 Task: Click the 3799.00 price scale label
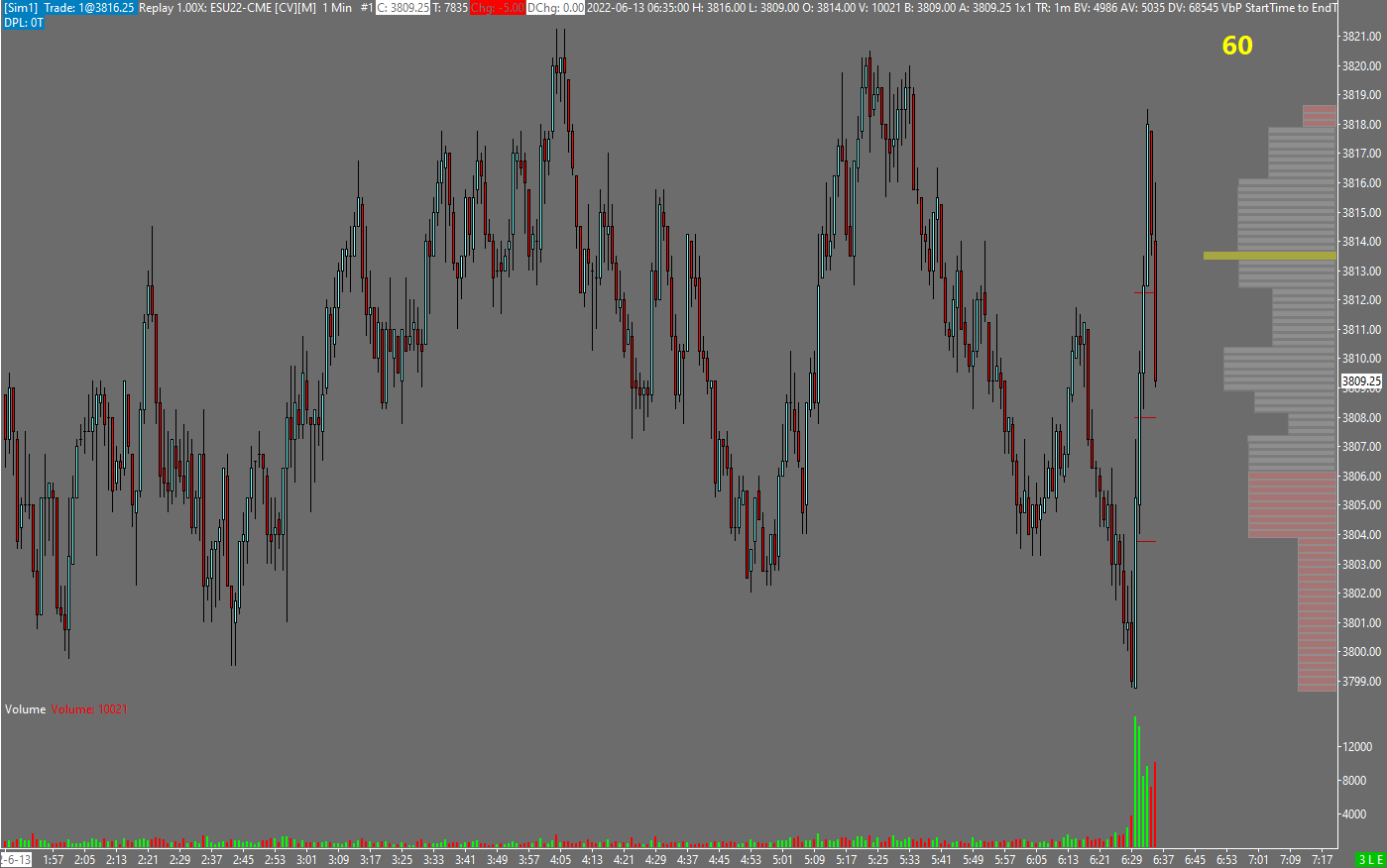[x=1361, y=682]
